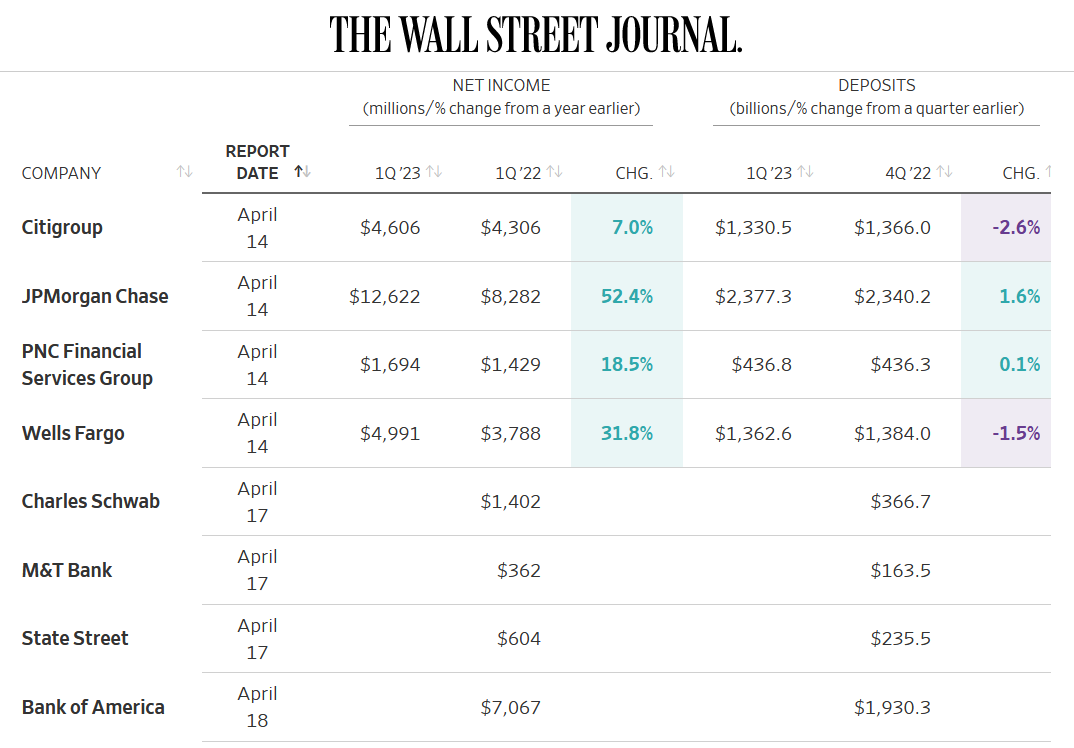1074x748 pixels.
Task: Sort Net Income 1Q '23 column
Action: (434, 171)
